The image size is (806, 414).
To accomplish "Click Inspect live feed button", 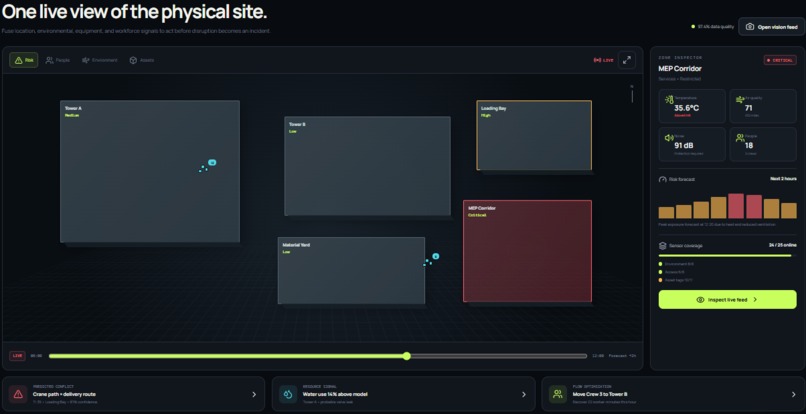I will pyautogui.click(x=727, y=299).
